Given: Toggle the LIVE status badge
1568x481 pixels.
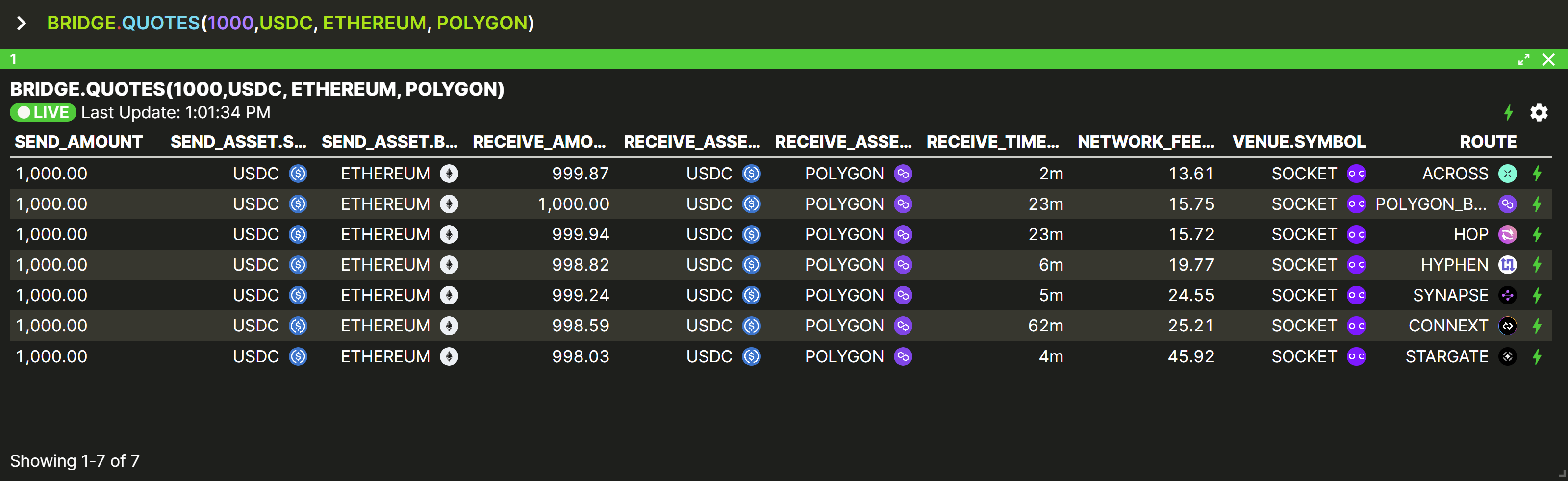Looking at the screenshot, I should (x=43, y=113).
